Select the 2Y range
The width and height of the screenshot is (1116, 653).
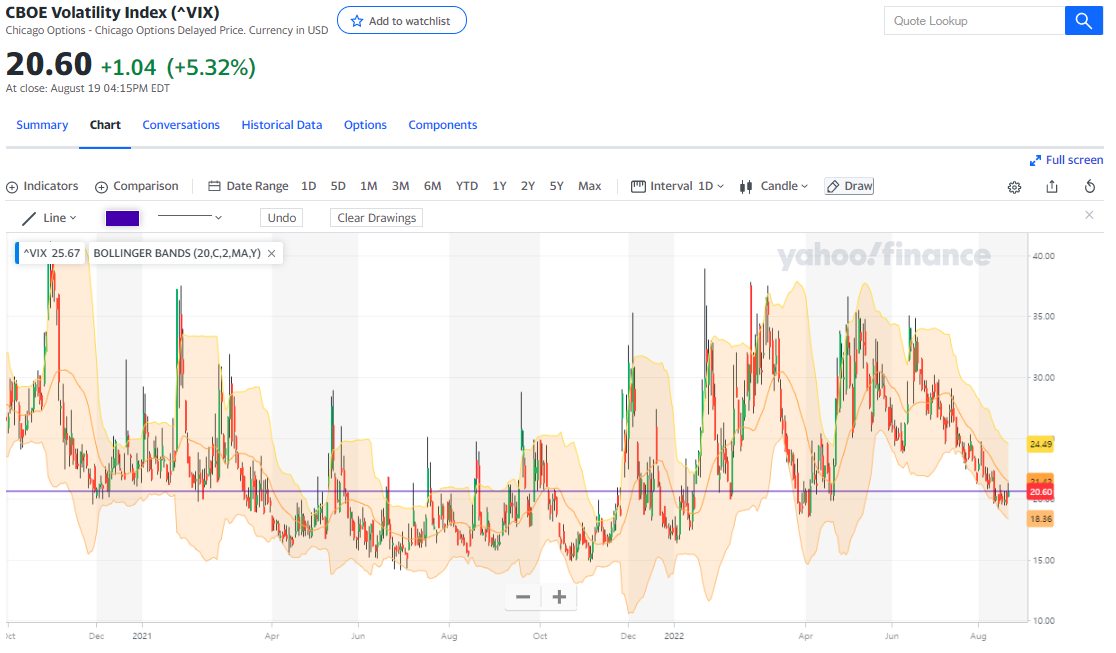click(x=527, y=186)
